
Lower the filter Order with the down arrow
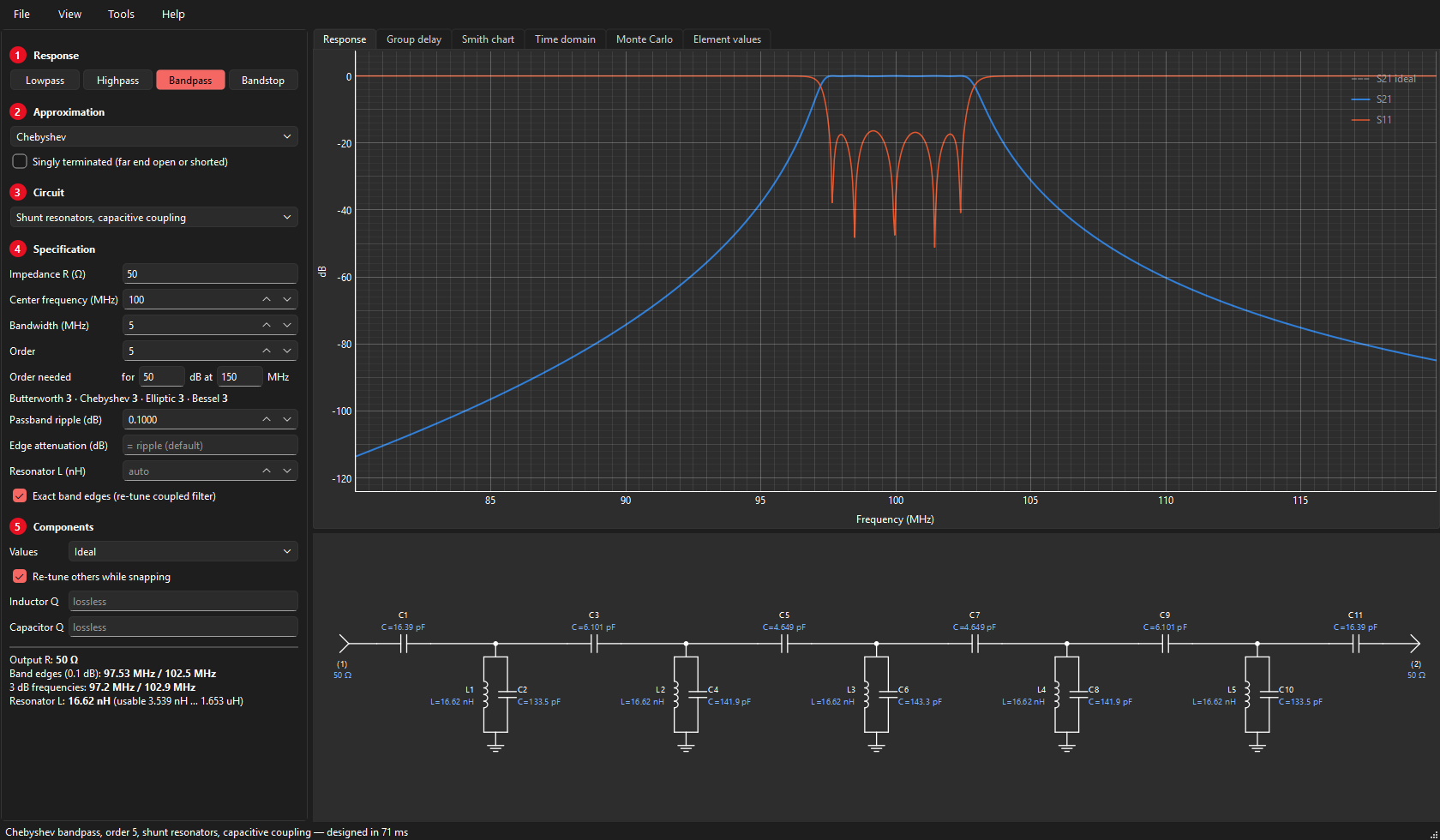287,351
